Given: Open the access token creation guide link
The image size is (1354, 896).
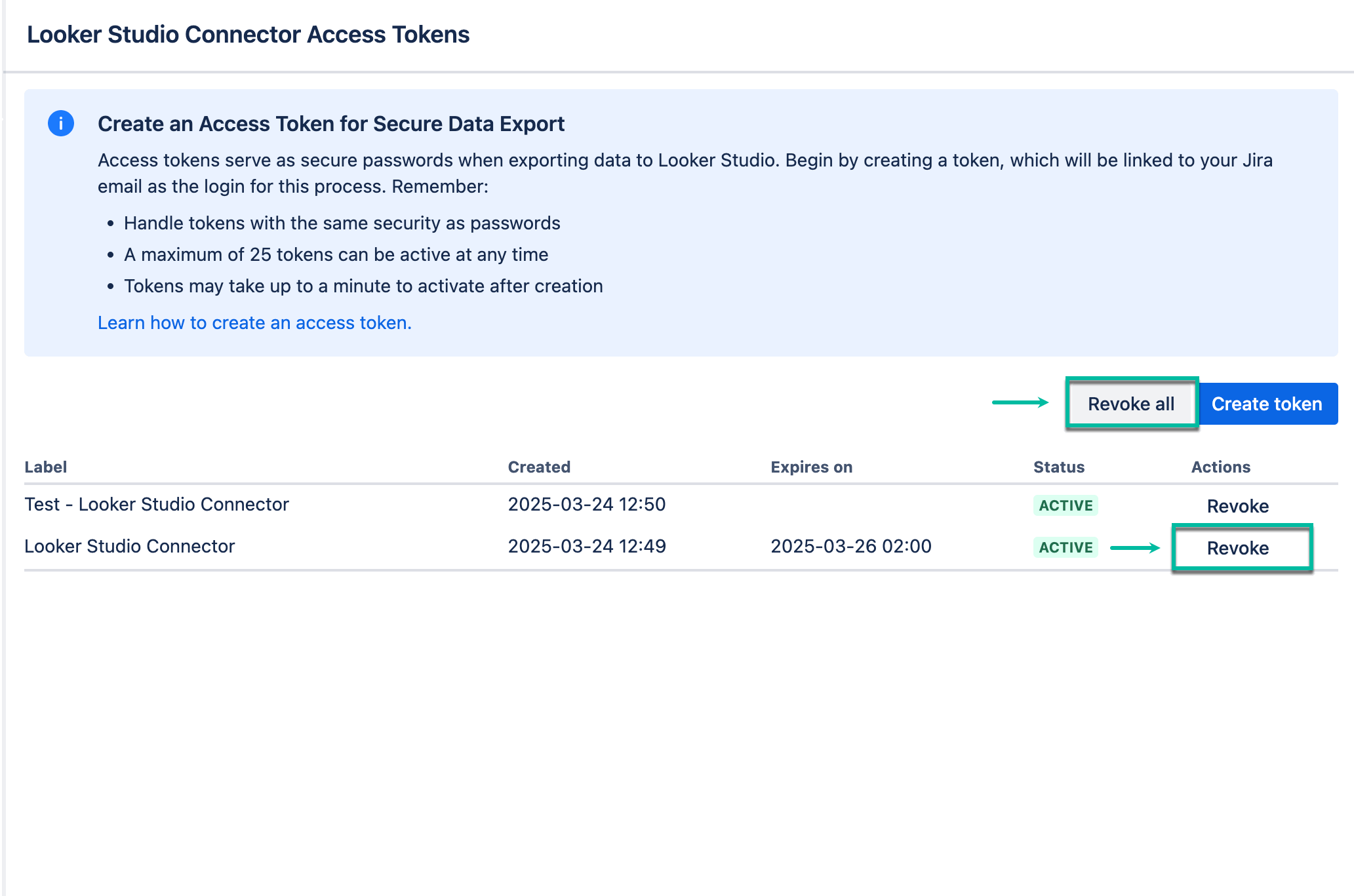Looking at the screenshot, I should 254,322.
